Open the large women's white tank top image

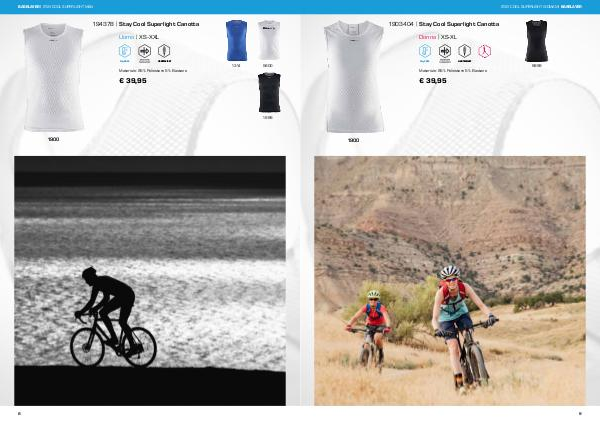[x=354, y=77]
